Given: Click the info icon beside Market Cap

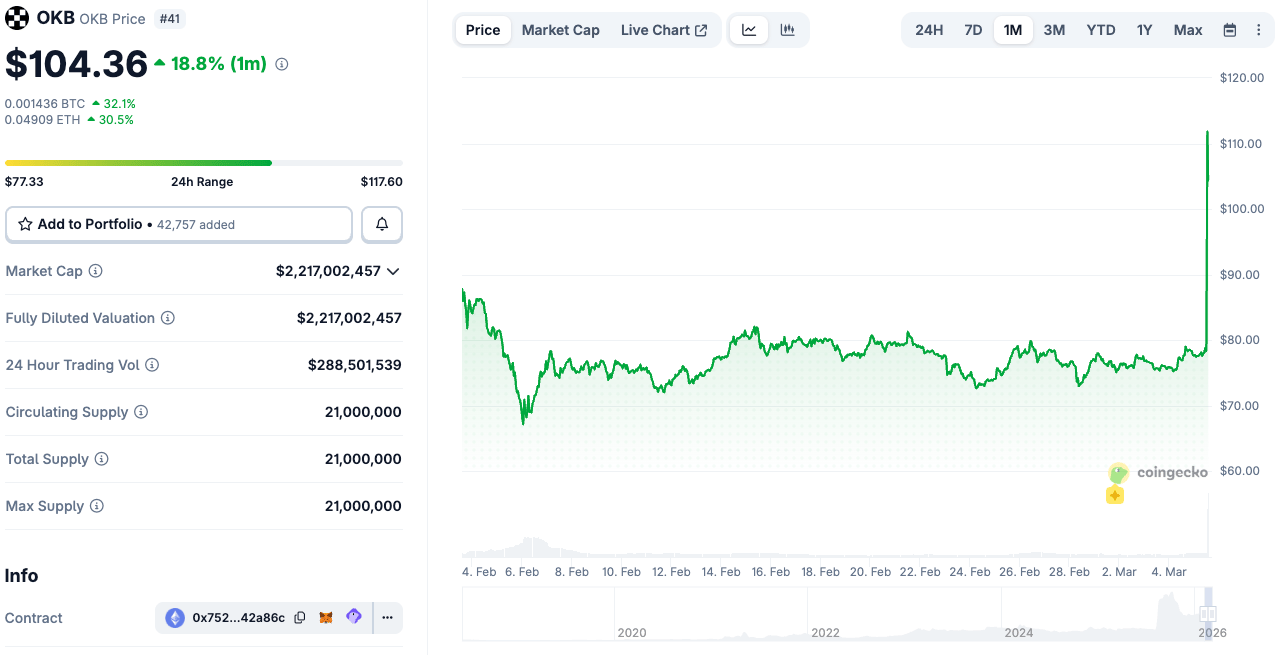Looking at the screenshot, I should tap(96, 271).
